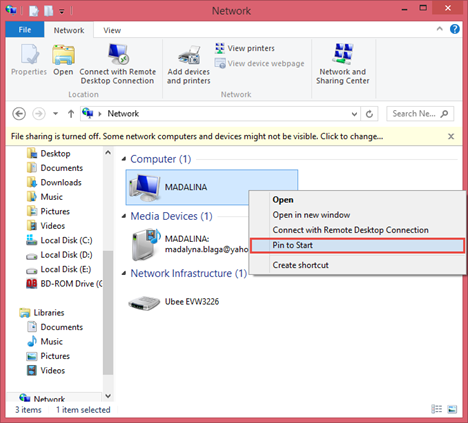This screenshot has width=468, height=423.
Task: Click the Properties ribbon icon
Action: point(29,60)
